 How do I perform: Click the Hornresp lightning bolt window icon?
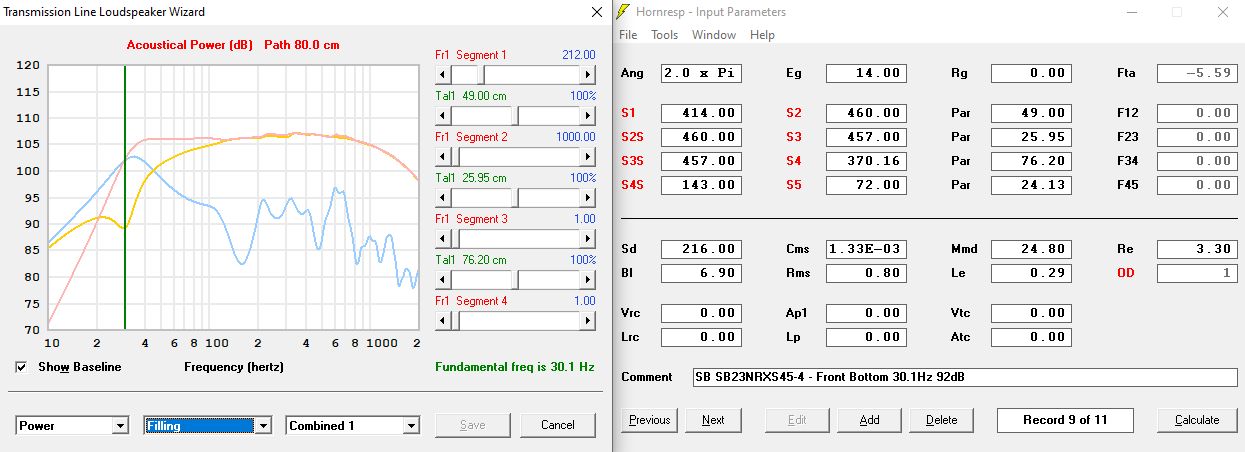623,12
